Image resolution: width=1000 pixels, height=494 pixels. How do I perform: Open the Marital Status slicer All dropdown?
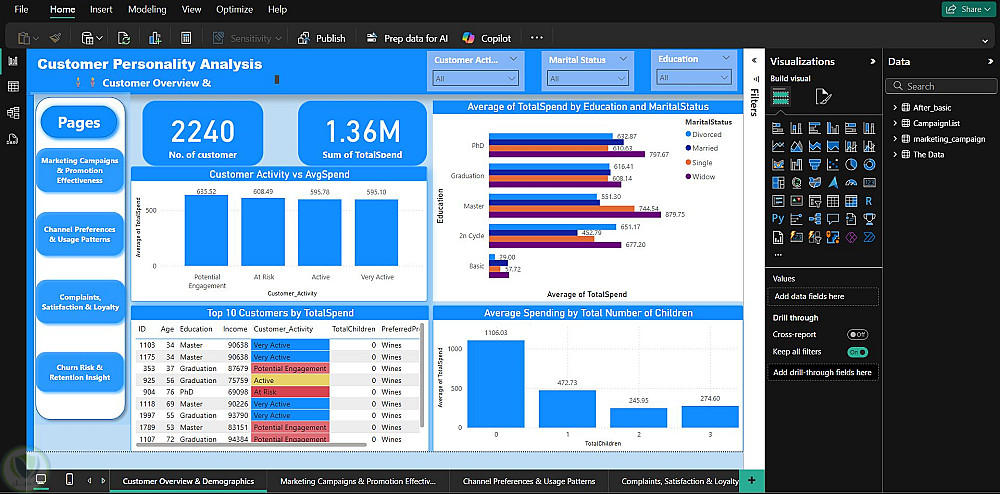pyautogui.click(x=587, y=78)
